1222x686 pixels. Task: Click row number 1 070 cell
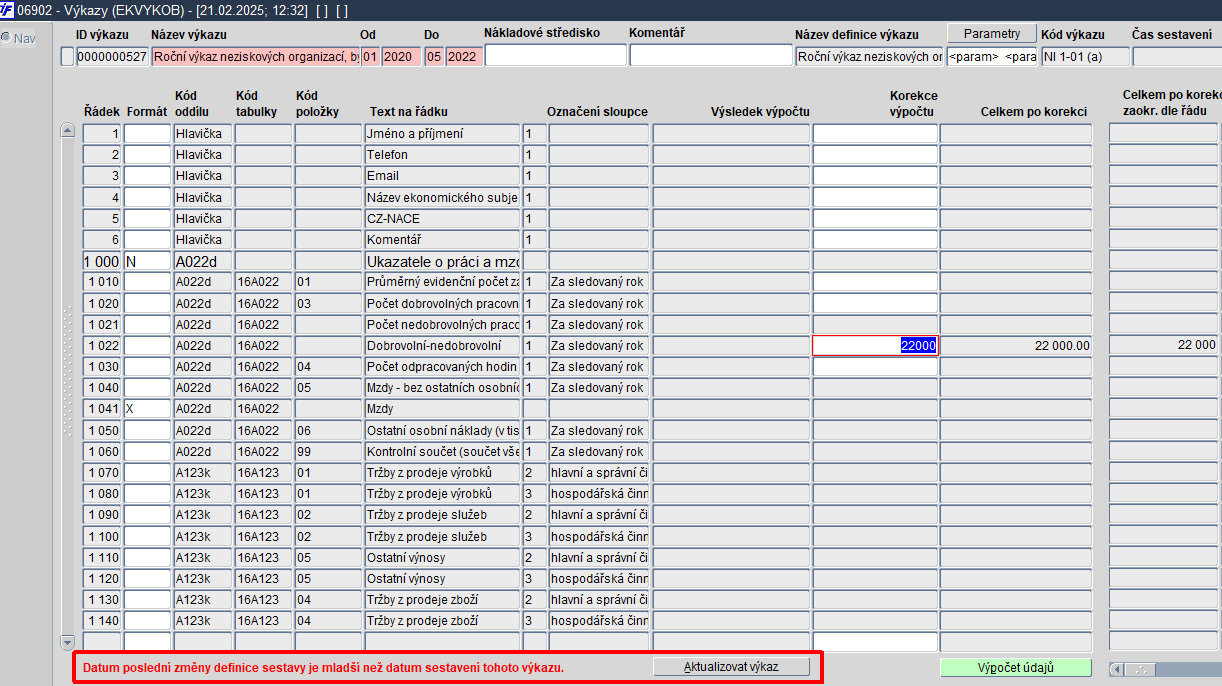(x=102, y=472)
